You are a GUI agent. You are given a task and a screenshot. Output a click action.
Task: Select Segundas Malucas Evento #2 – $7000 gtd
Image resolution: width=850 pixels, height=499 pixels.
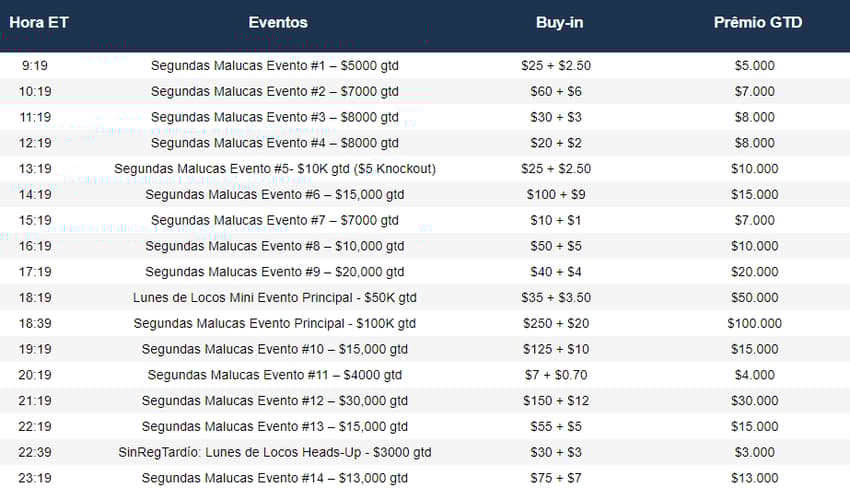point(274,92)
